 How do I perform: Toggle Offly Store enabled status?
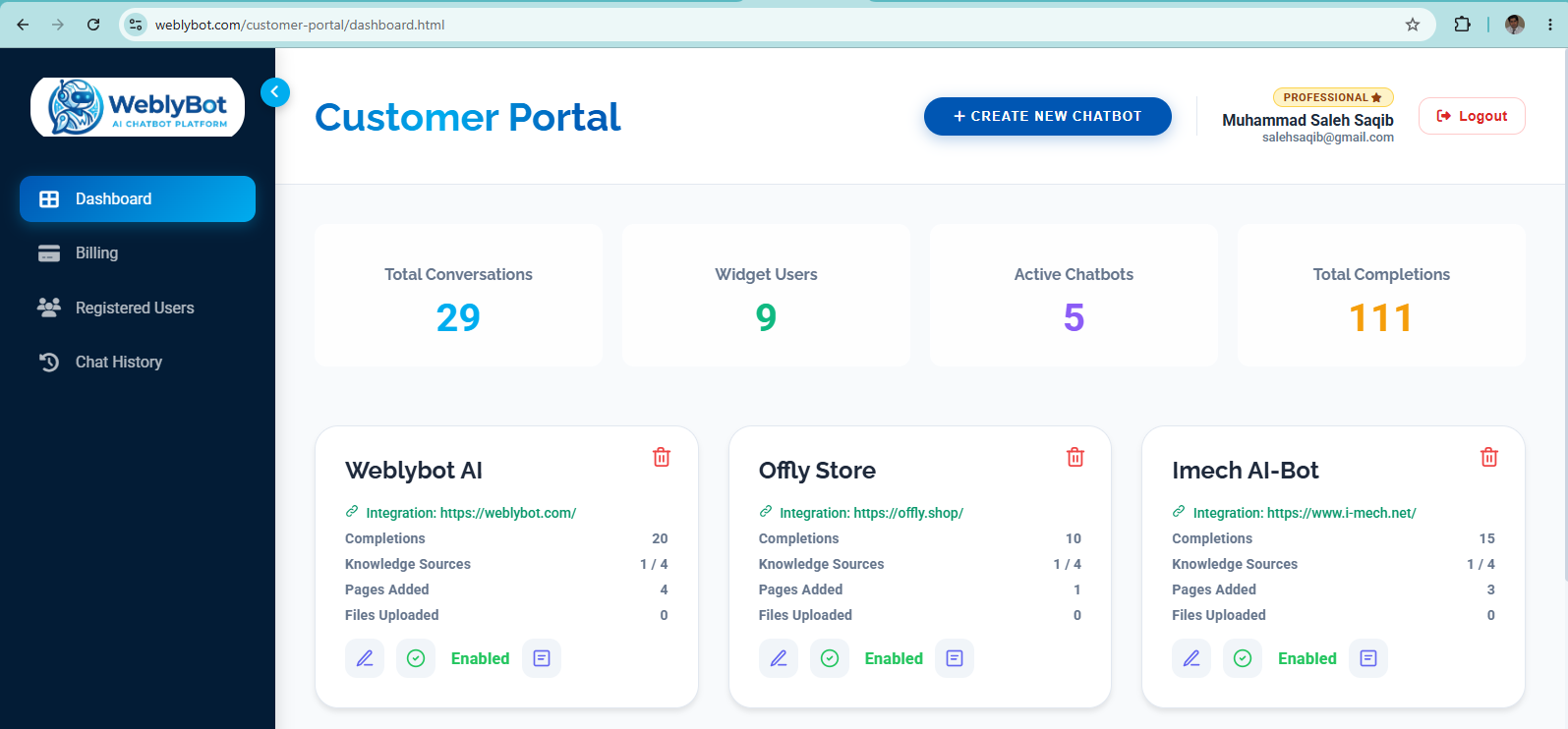(830, 658)
